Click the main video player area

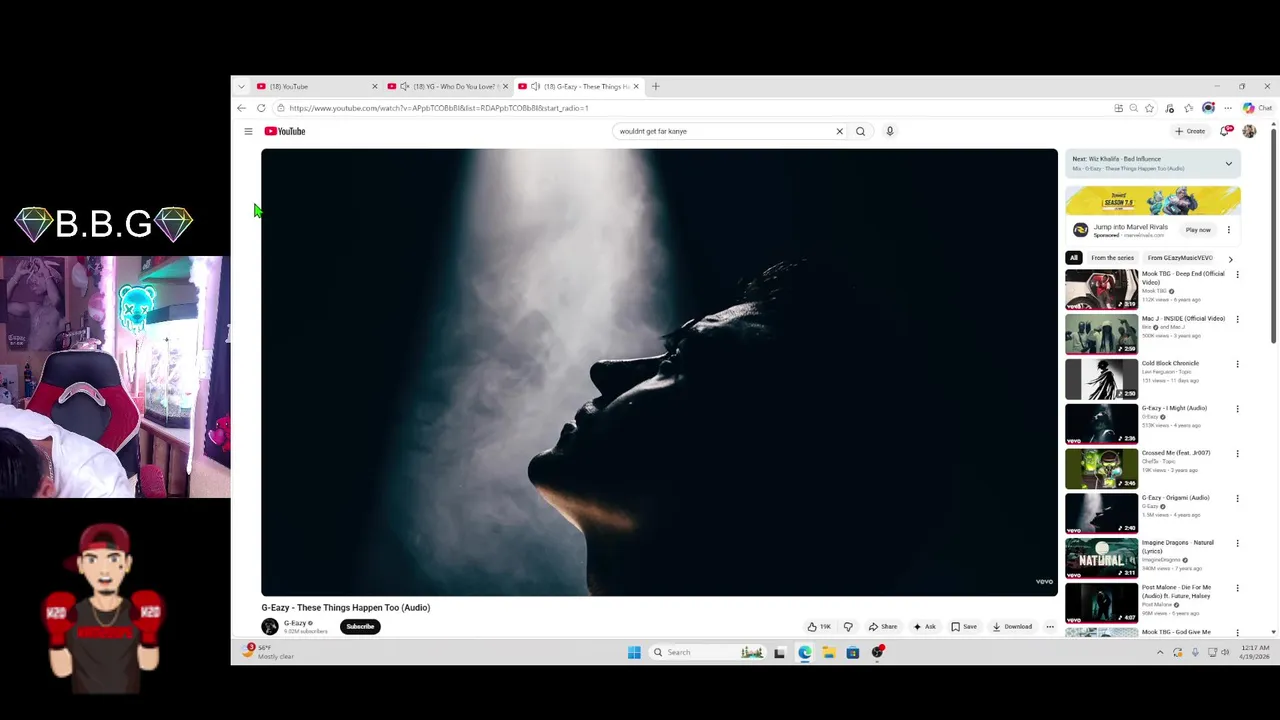659,372
